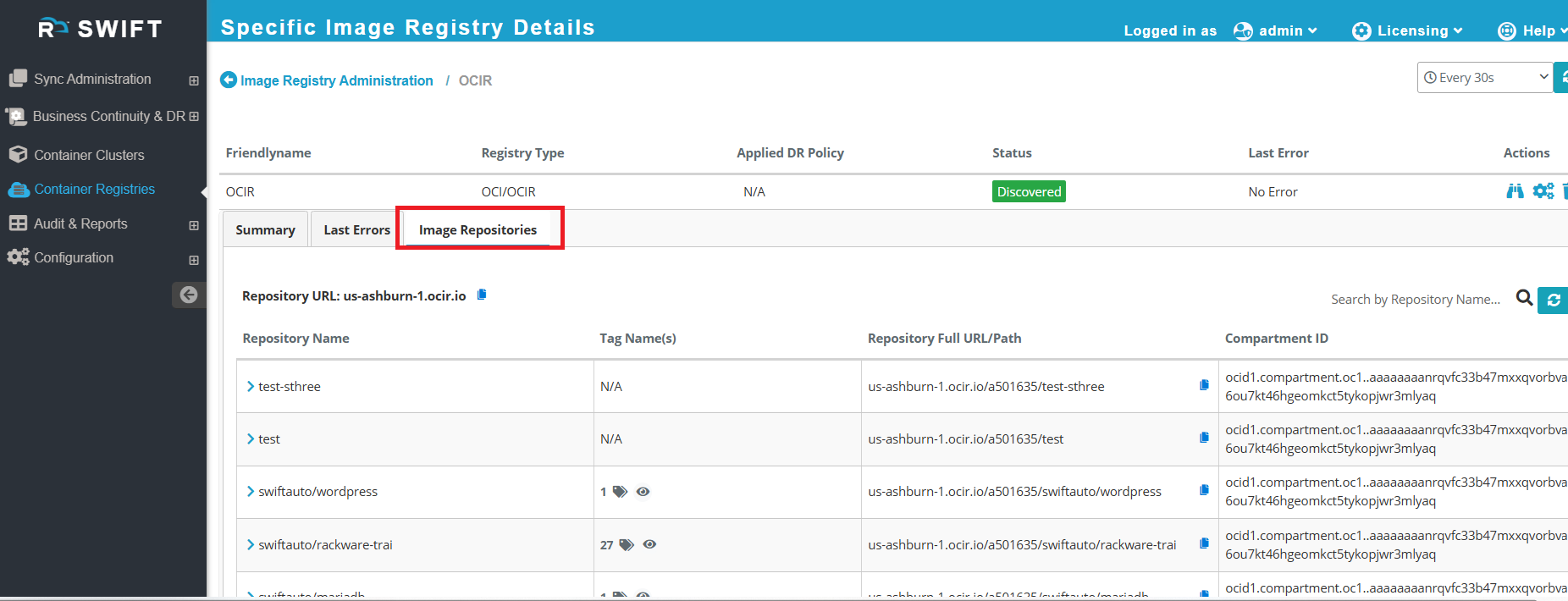Click green Discovered status badge

click(x=1029, y=191)
